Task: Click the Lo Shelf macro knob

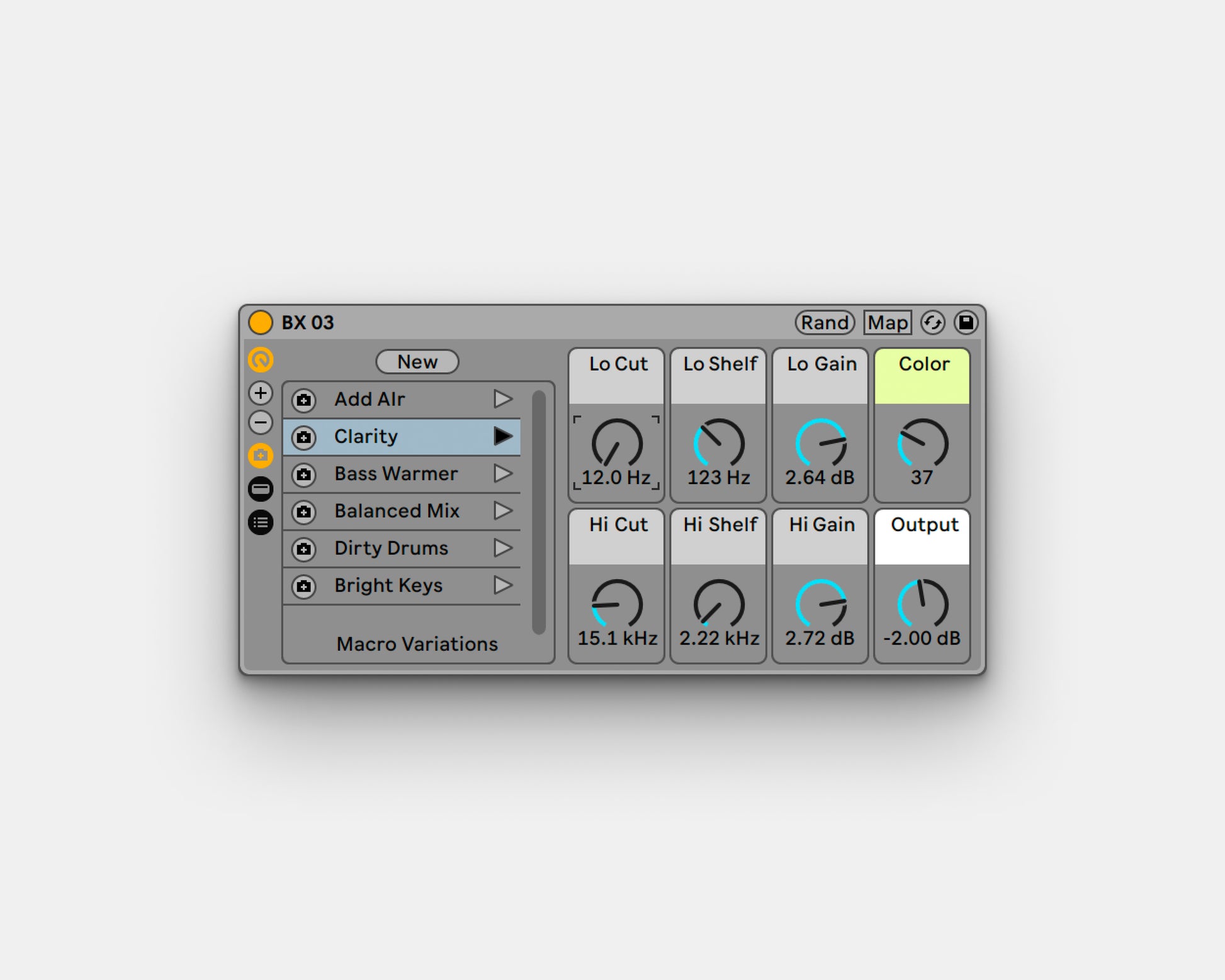Action: click(719, 443)
